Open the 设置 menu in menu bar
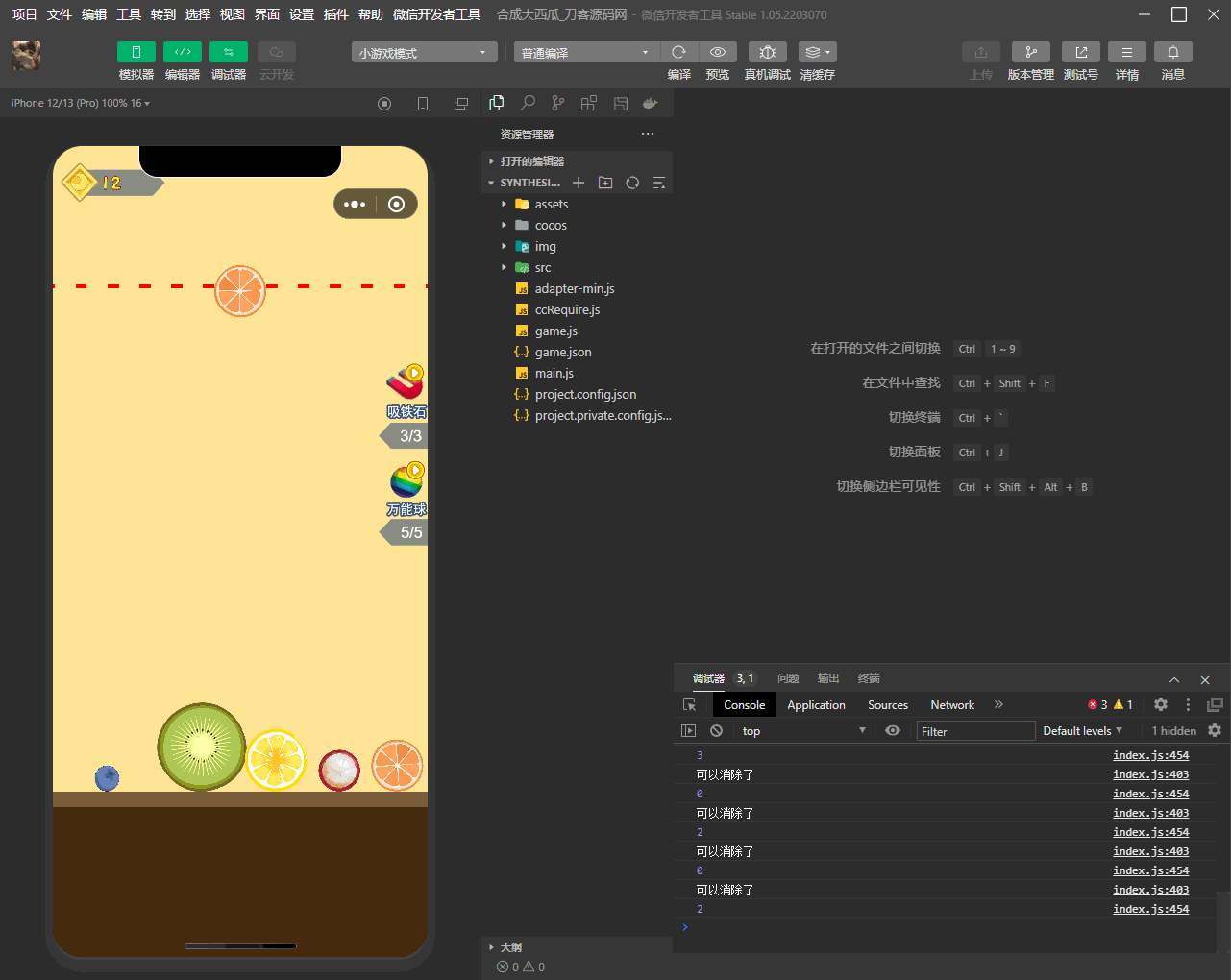Screen dimensions: 1231x980 302,14
